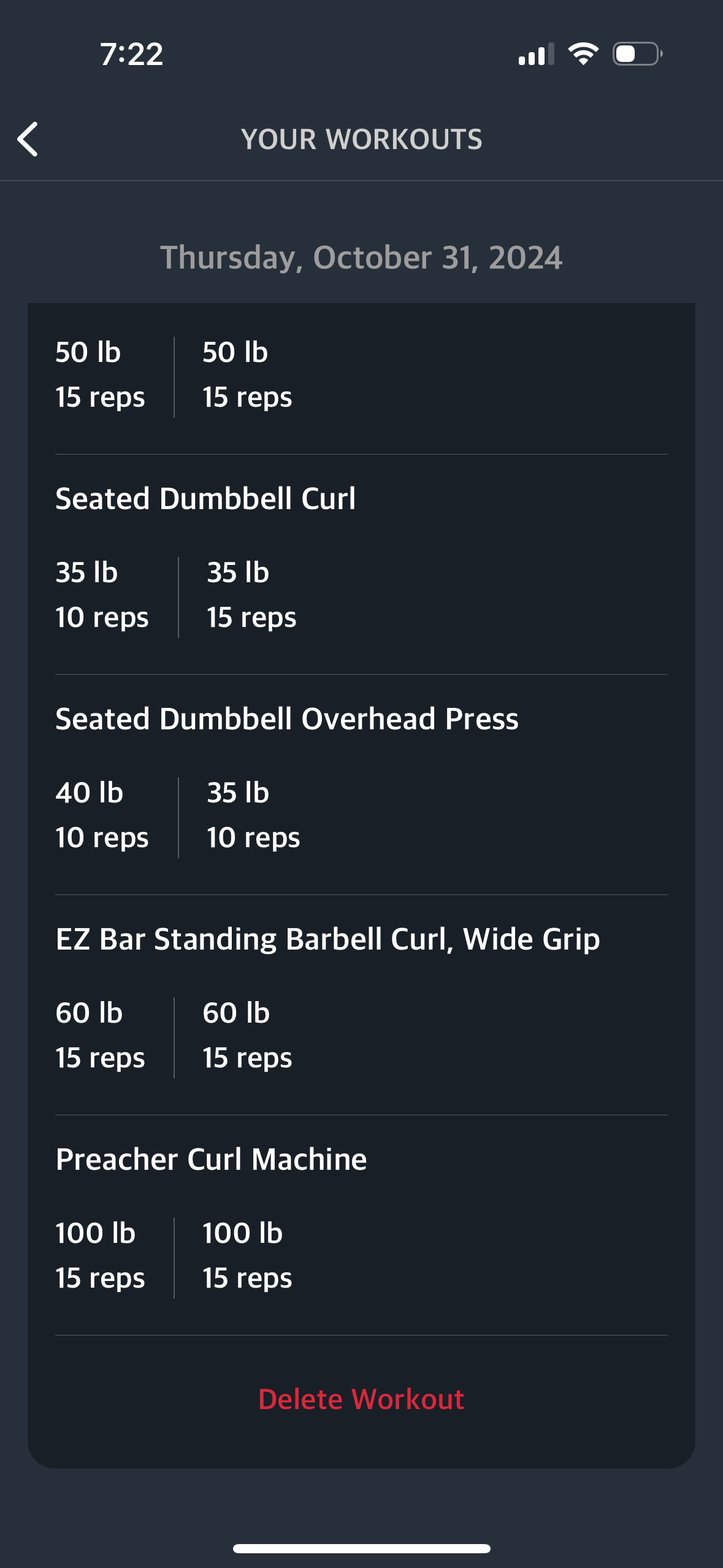The height and width of the screenshot is (1568, 723).
Task: Tap first 100 lb Preacher Curl set
Action: point(100,1255)
